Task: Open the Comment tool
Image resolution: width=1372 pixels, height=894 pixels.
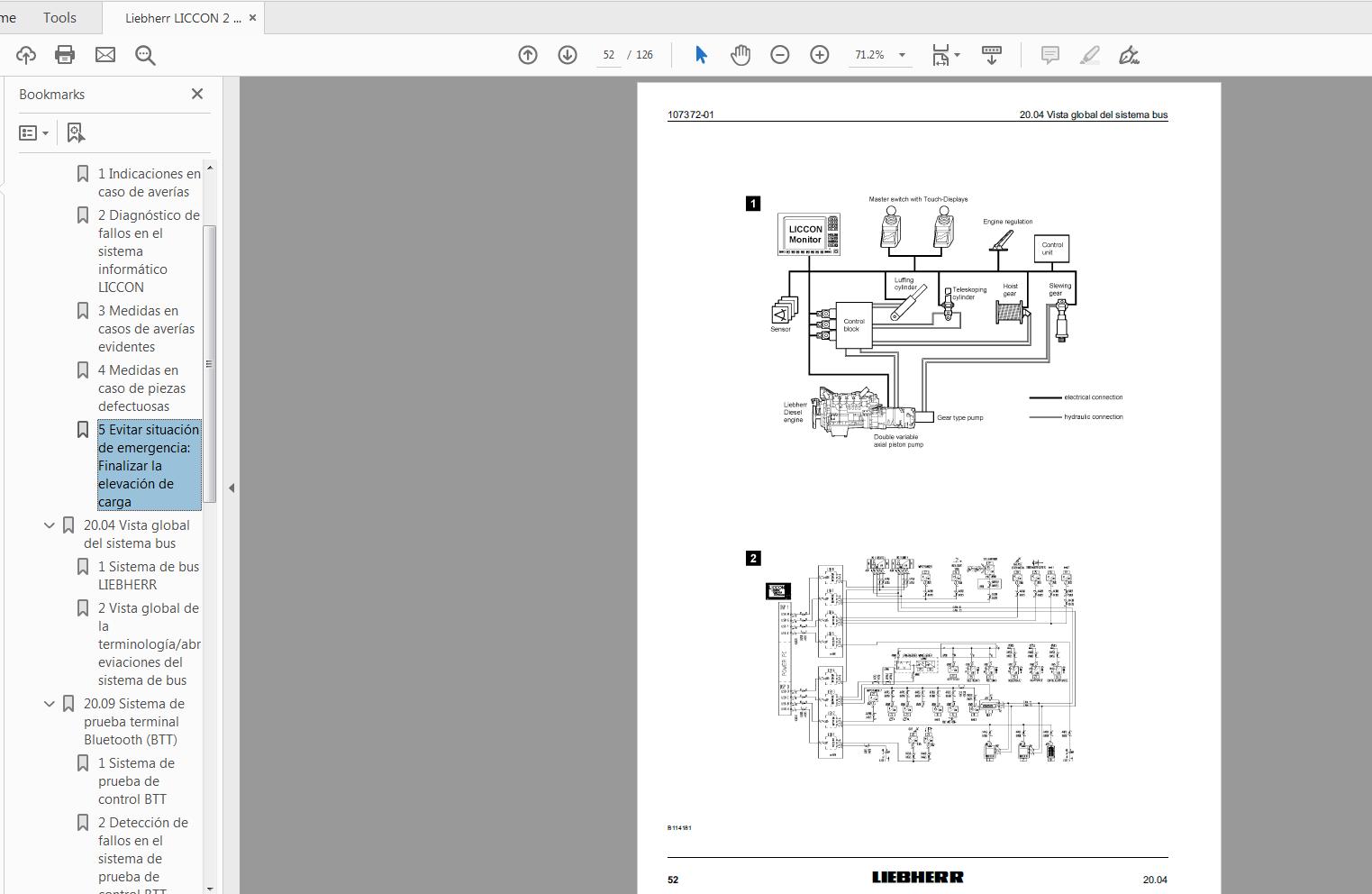Action: pyautogui.click(x=1049, y=55)
